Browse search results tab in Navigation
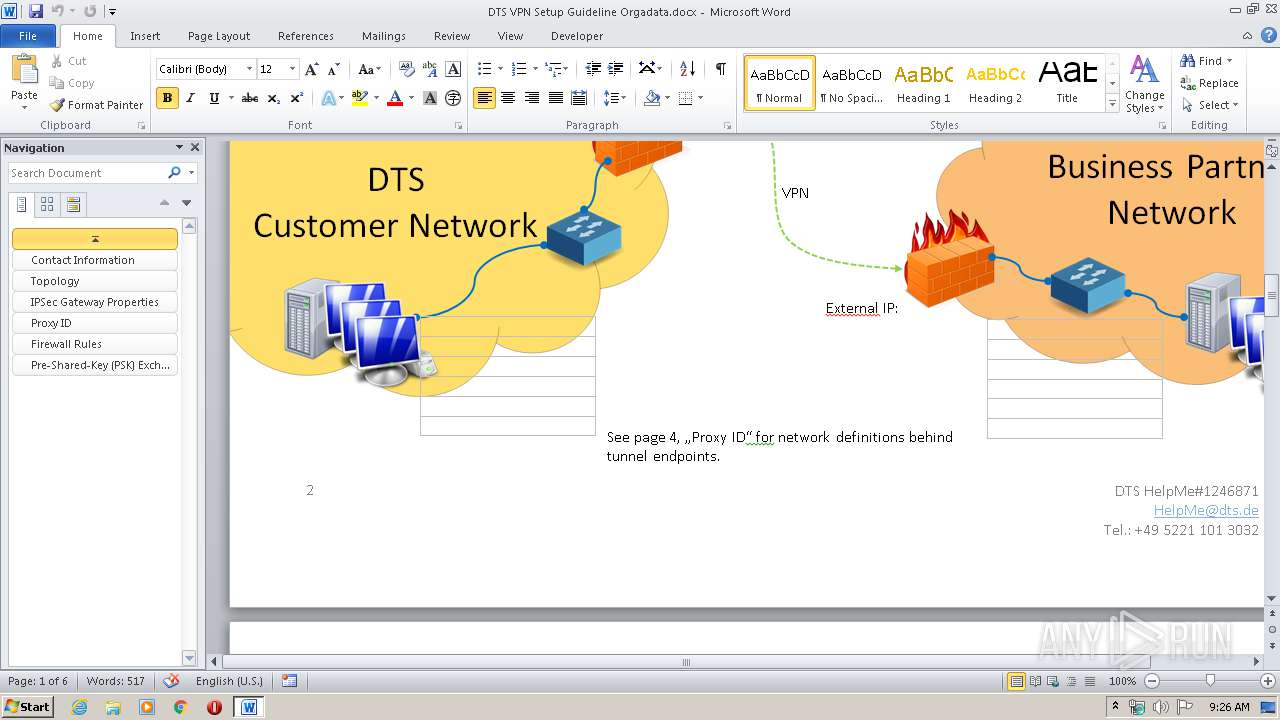This screenshot has width=1280, height=720. pos(73,204)
